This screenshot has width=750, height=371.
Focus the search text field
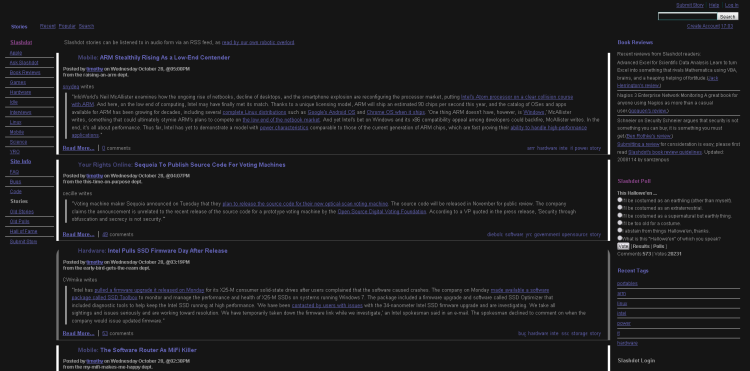click(x=687, y=17)
